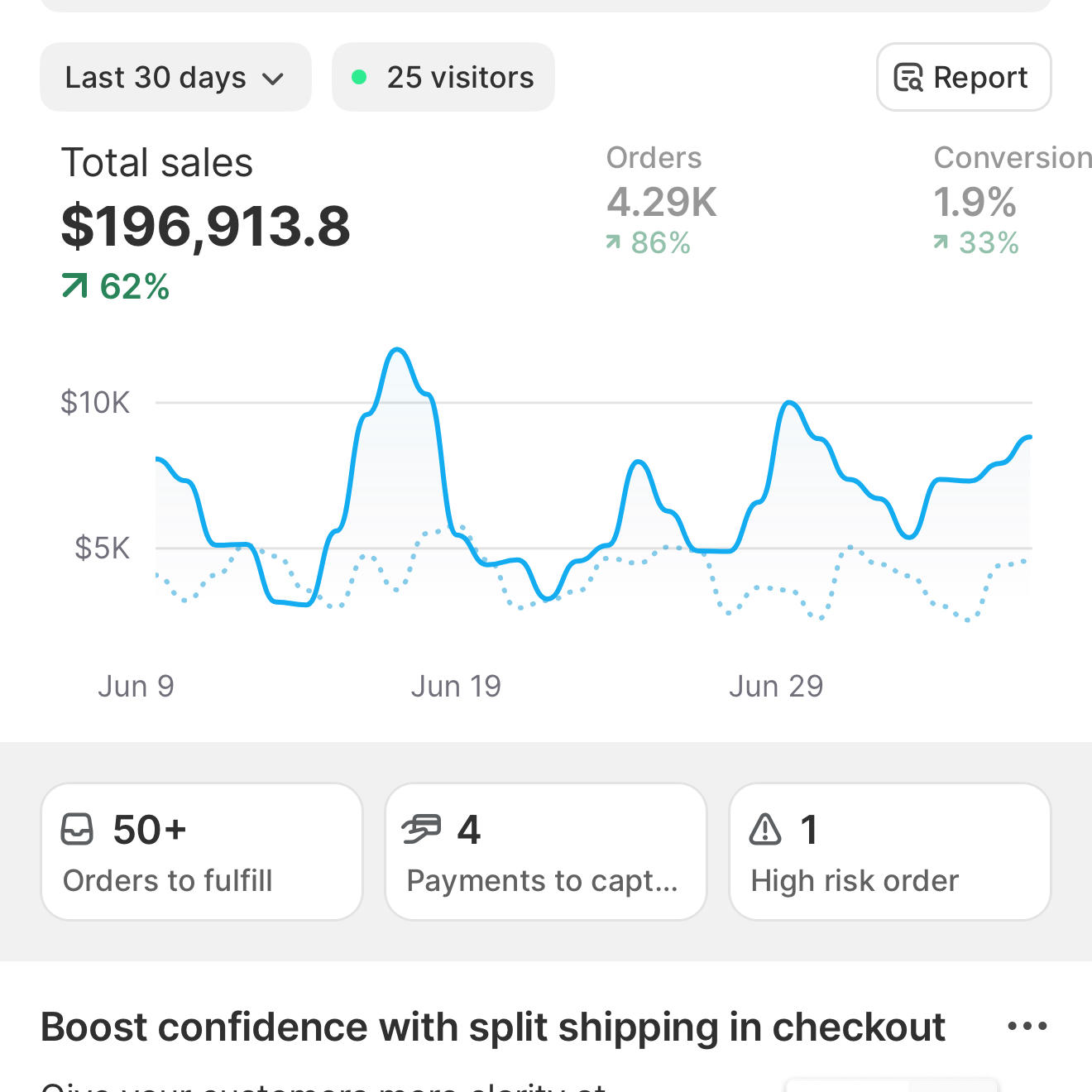This screenshot has width=1092, height=1092.
Task: Open the list of 50+ orders to fulfill
Action: click(201, 851)
